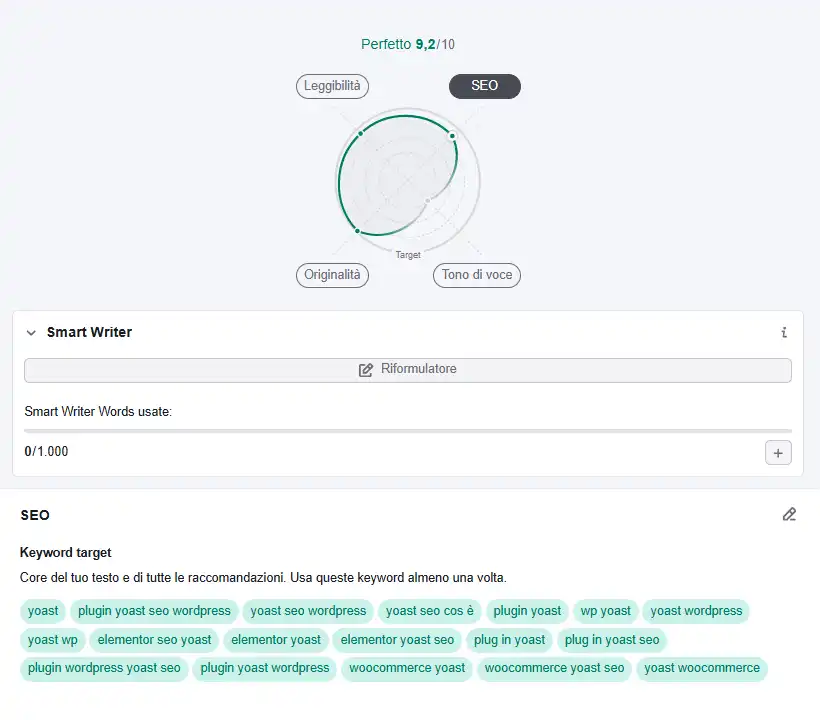Image resolution: width=820 pixels, height=720 pixels.
Task: Choose the 'plug in yoast seo' tag
Action: pos(612,640)
